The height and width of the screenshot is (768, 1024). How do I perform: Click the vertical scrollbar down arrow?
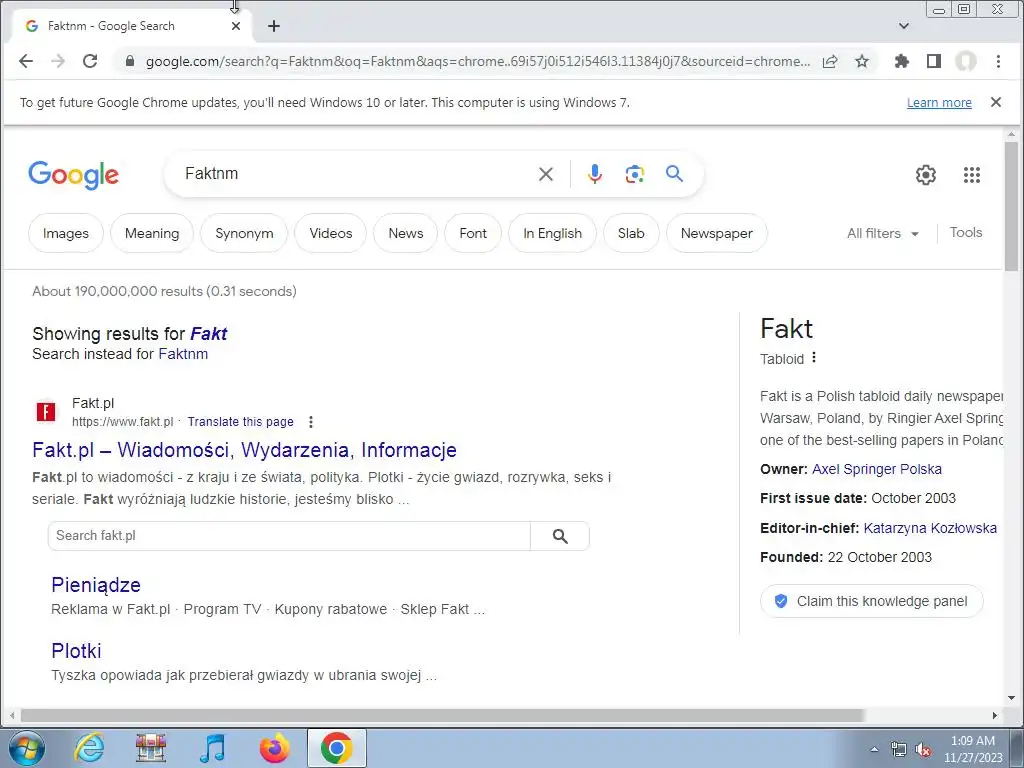tap(1011, 698)
